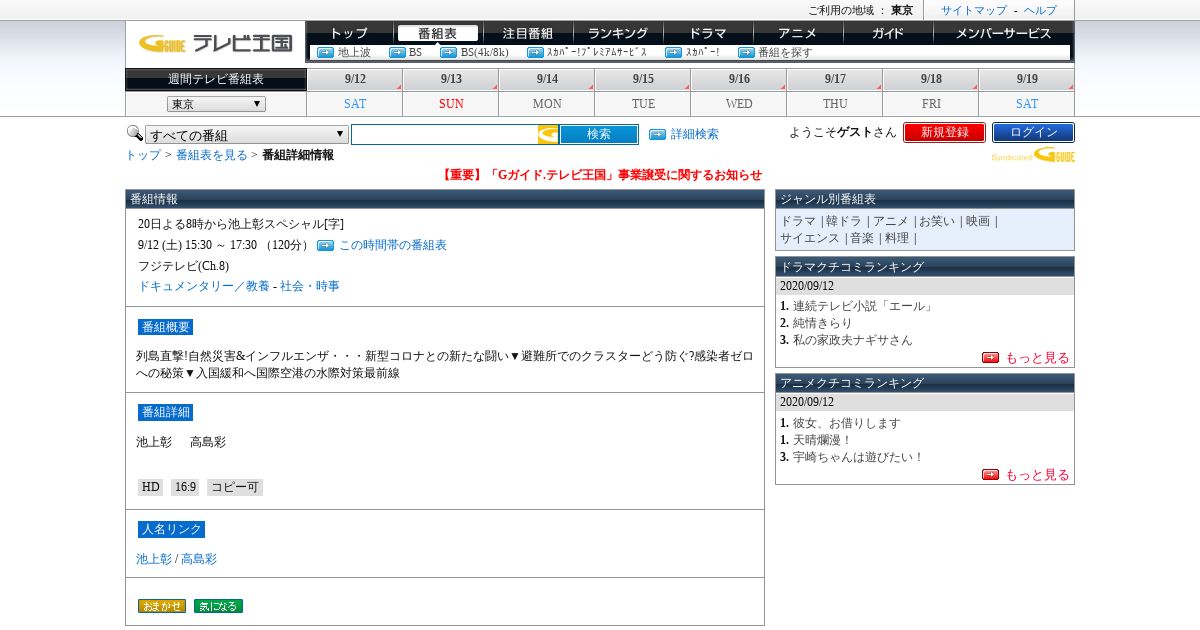Open the ガイド menu tab

pyautogui.click(x=887, y=33)
